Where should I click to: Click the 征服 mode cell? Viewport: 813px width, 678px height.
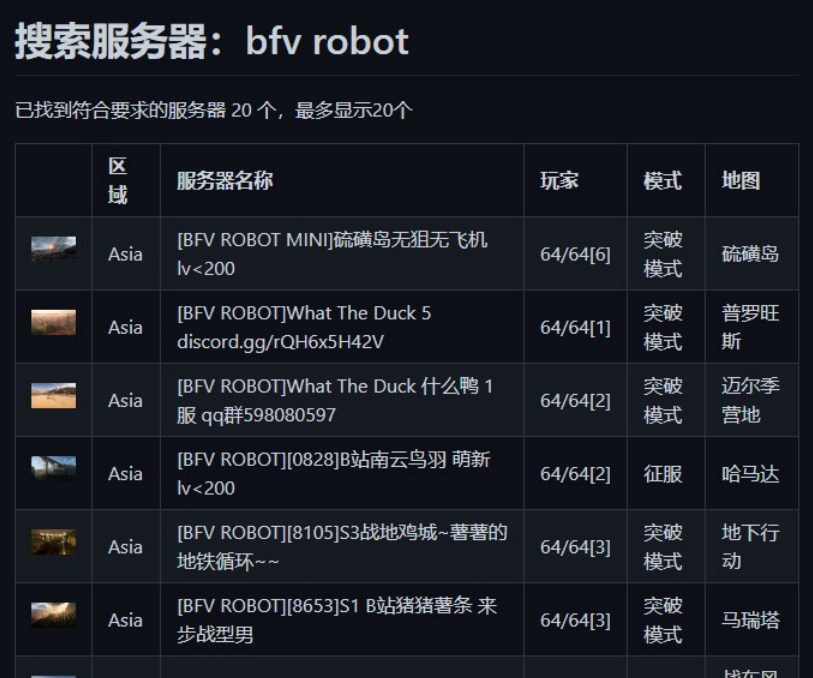tap(662, 474)
